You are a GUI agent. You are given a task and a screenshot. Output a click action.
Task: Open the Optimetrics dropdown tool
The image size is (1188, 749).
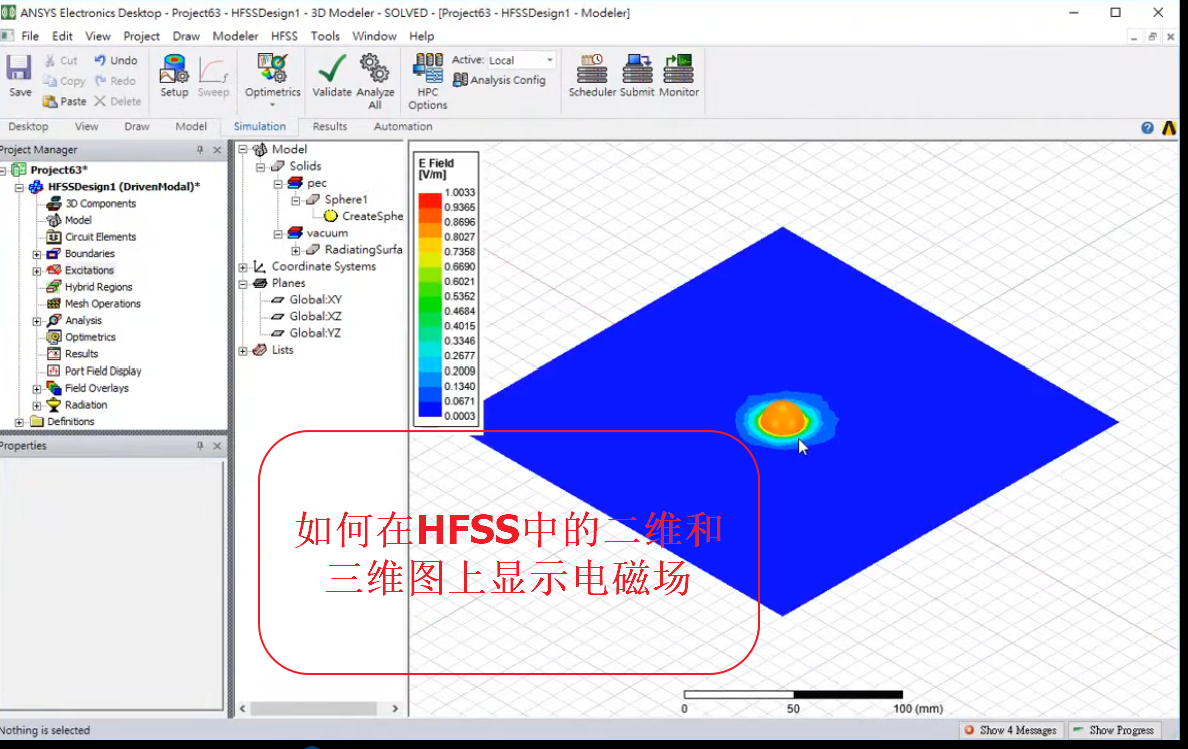(x=272, y=79)
